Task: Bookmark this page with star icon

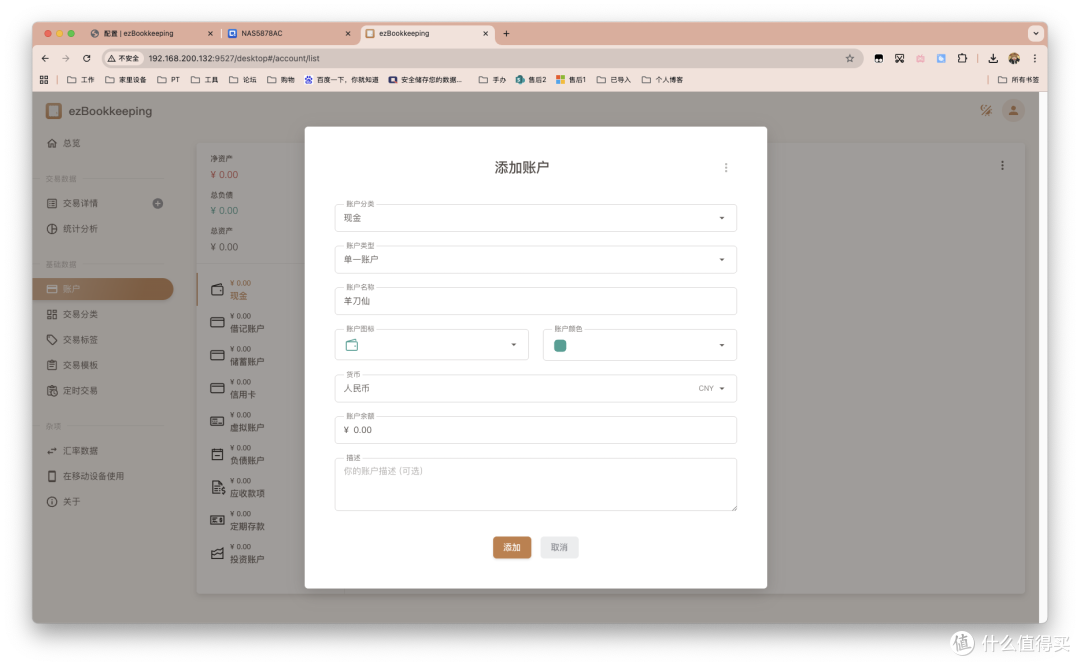Action: pos(850,59)
